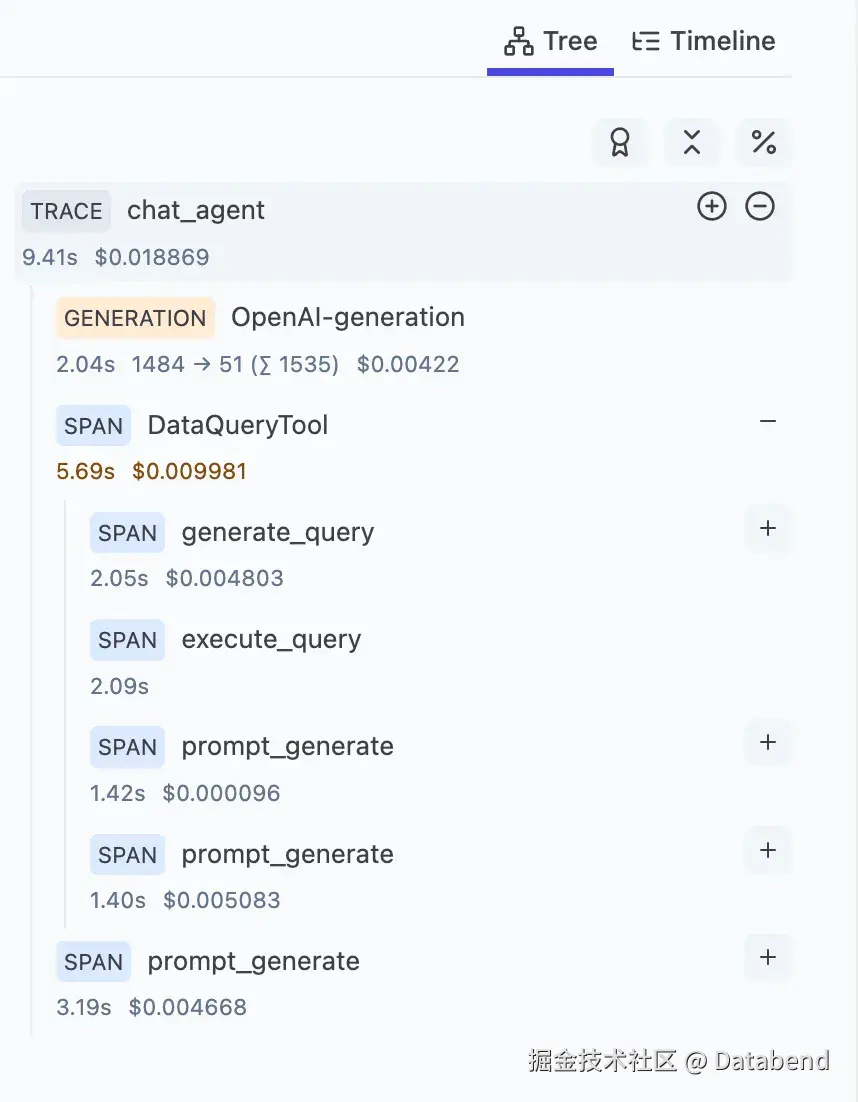The width and height of the screenshot is (858, 1102).
Task: Collapse the DataQueryTool span
Action: (x=768, y=422)
